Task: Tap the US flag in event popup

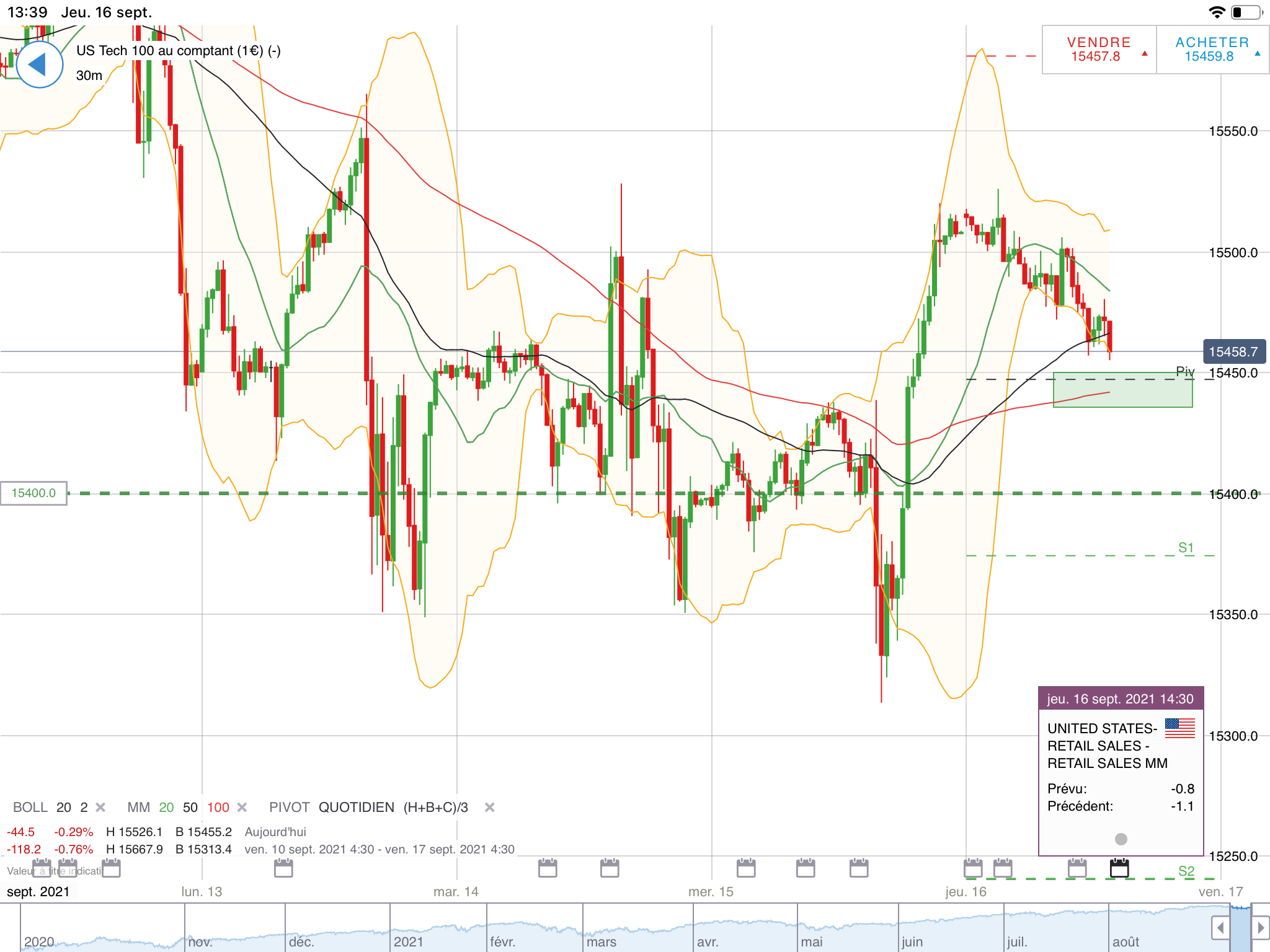Action: (x=1179, y=728)
